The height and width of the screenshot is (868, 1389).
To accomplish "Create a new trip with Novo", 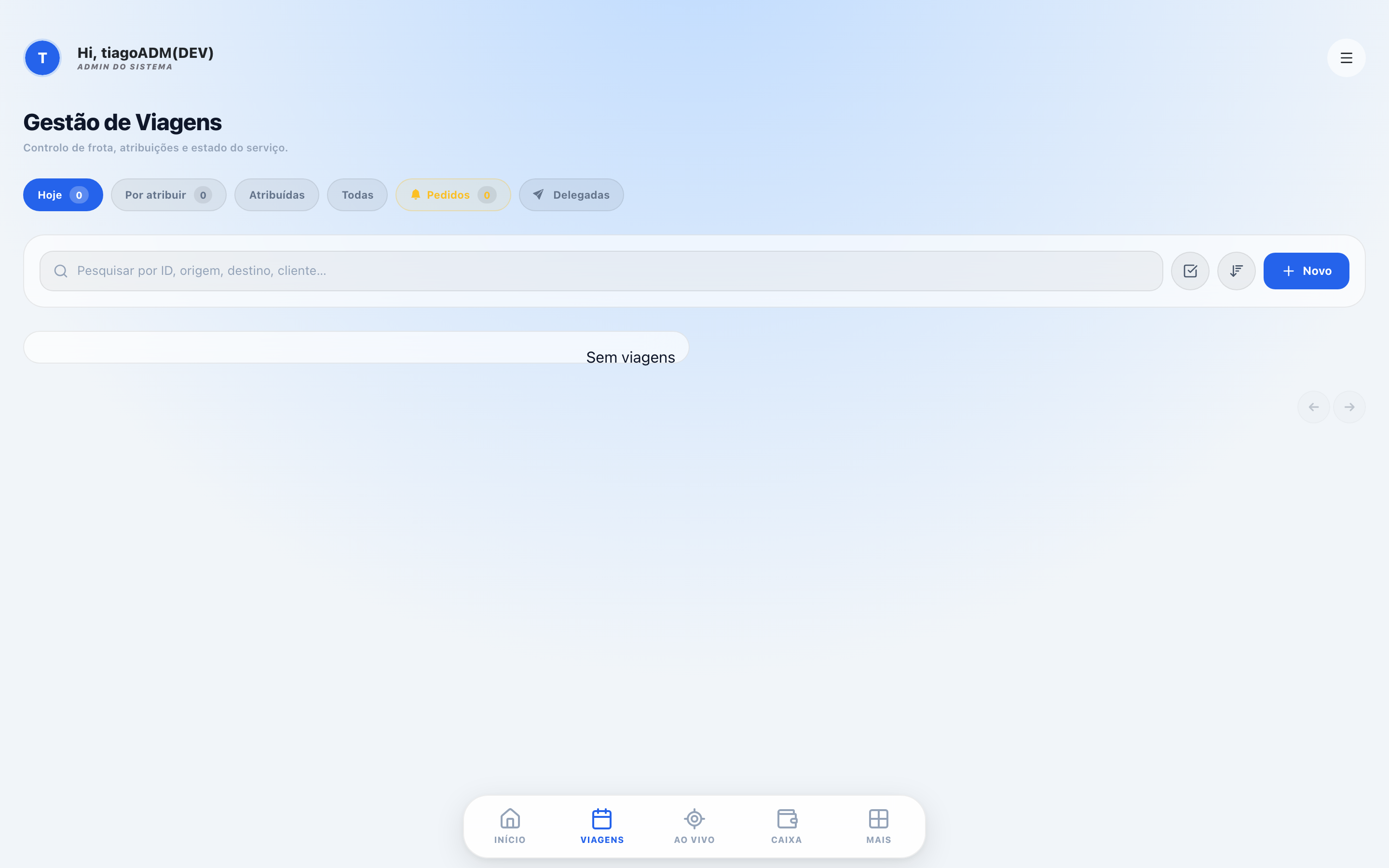I will (x=1307, y=271).
